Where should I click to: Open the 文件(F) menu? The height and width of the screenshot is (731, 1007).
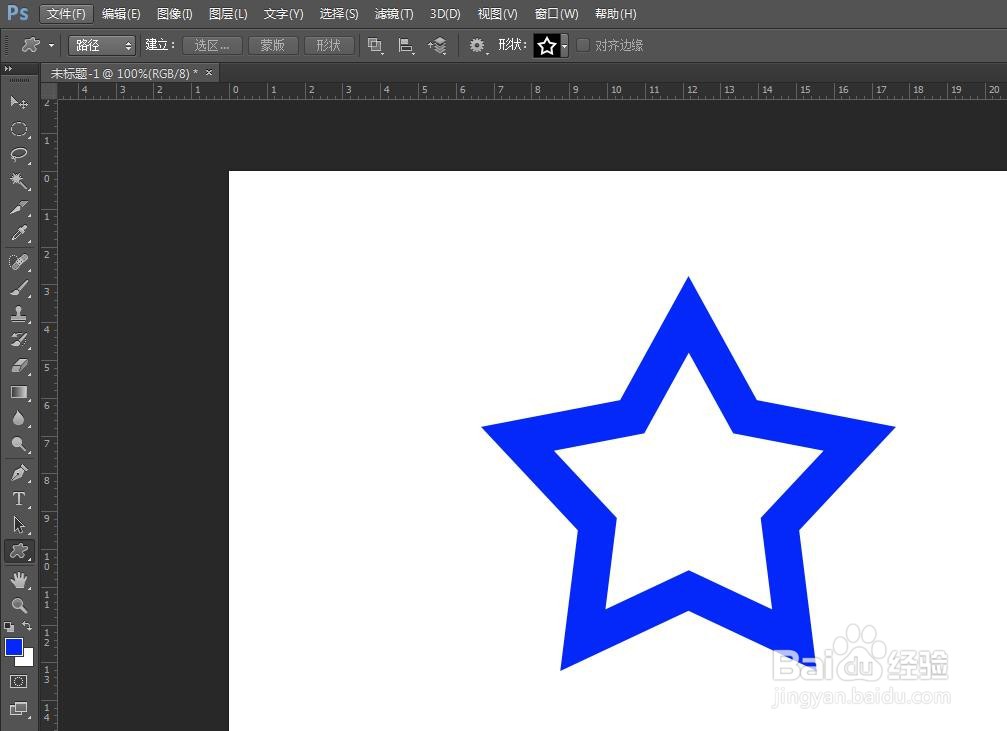pyautogui.click(x=66, y=13)
